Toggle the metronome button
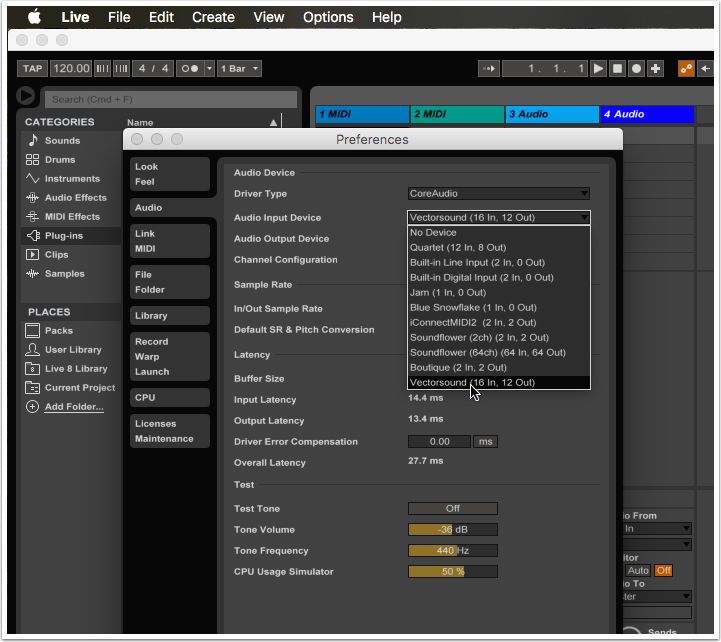Image resolution: width=721 pixels, height=642 pixels. pyautogui.click(x=190, y=69)
